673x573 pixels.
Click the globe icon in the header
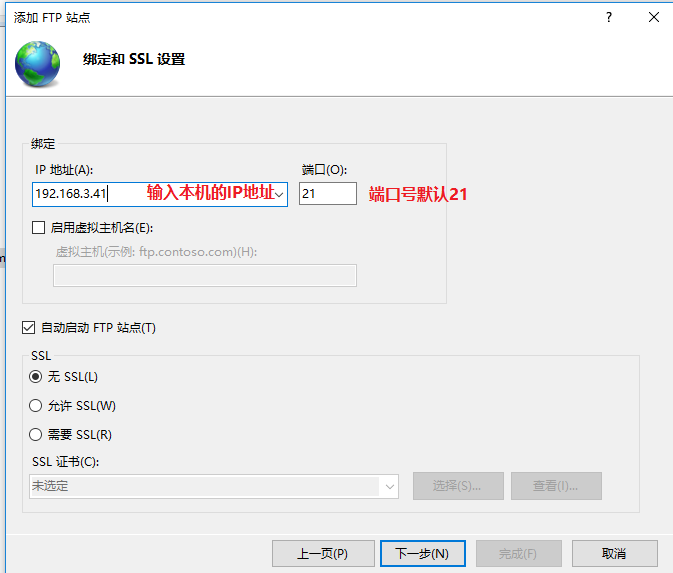pos(37,64)
